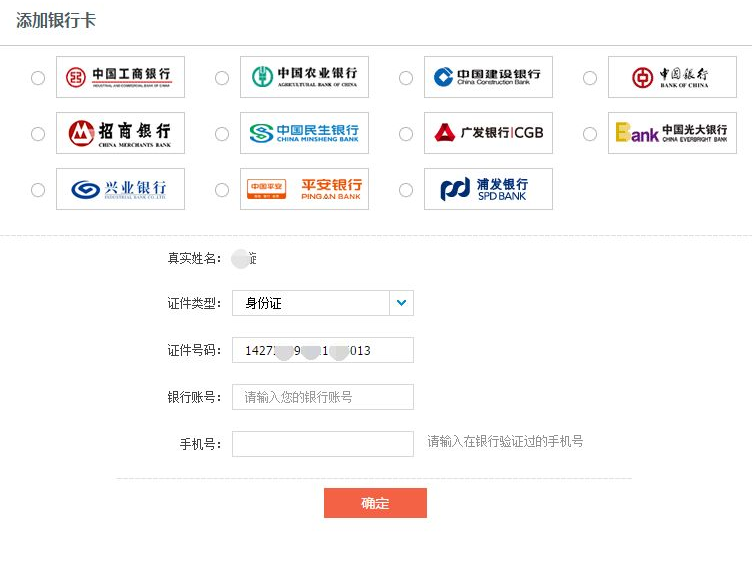Click the Bank of China logo
This screenshot has width=752, height=569.
672,77
